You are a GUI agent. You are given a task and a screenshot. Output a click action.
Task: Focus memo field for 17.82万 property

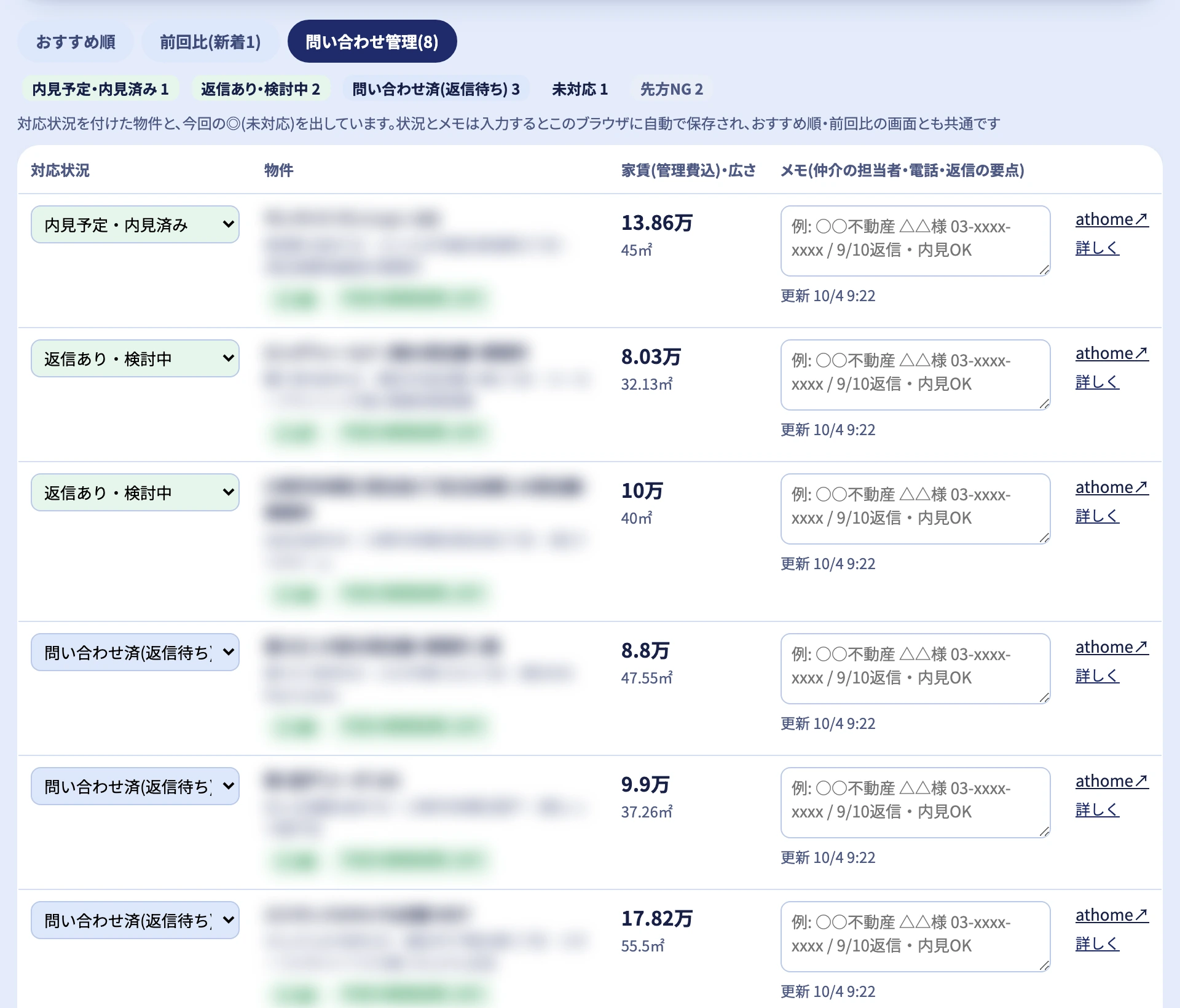(916, 937)
